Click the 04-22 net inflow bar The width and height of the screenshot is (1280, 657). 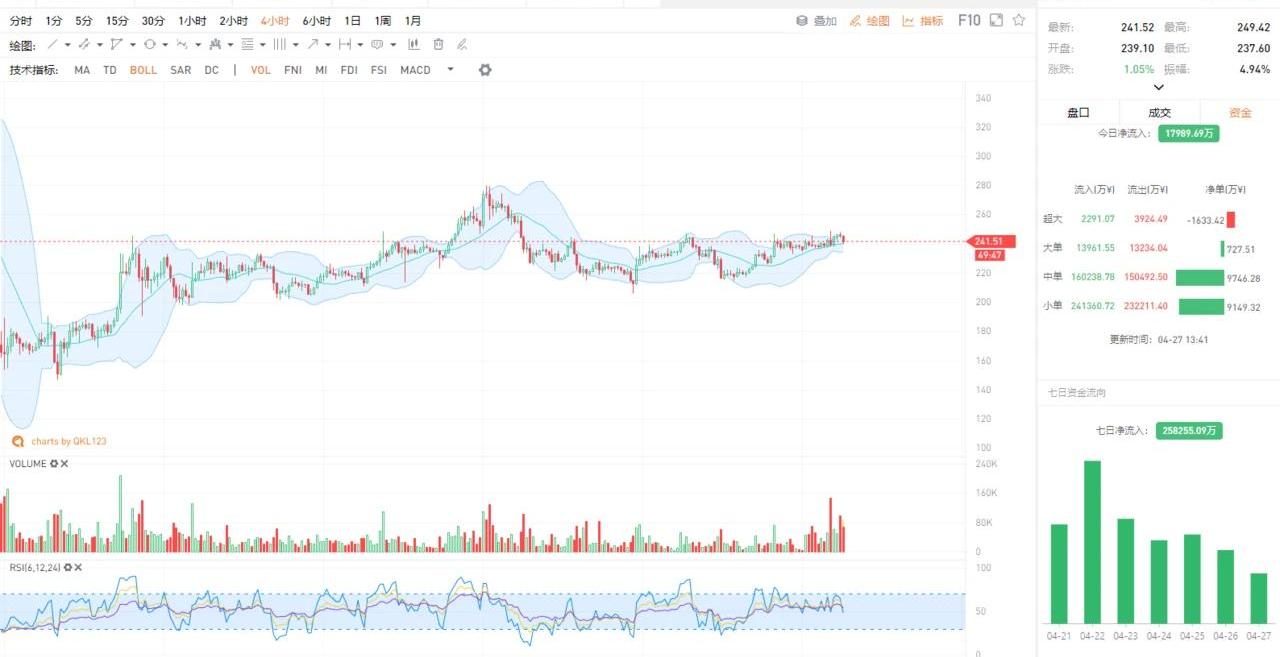pos(1092,541)
